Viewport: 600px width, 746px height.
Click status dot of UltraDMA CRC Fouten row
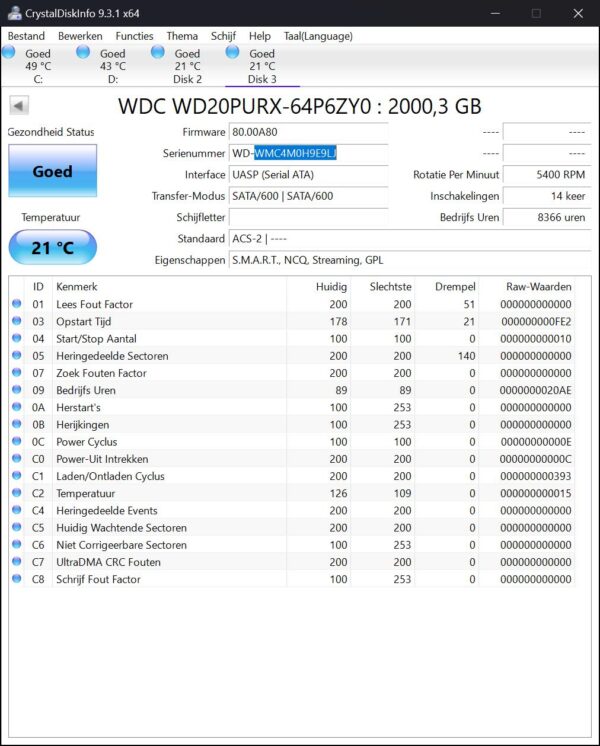17,561
